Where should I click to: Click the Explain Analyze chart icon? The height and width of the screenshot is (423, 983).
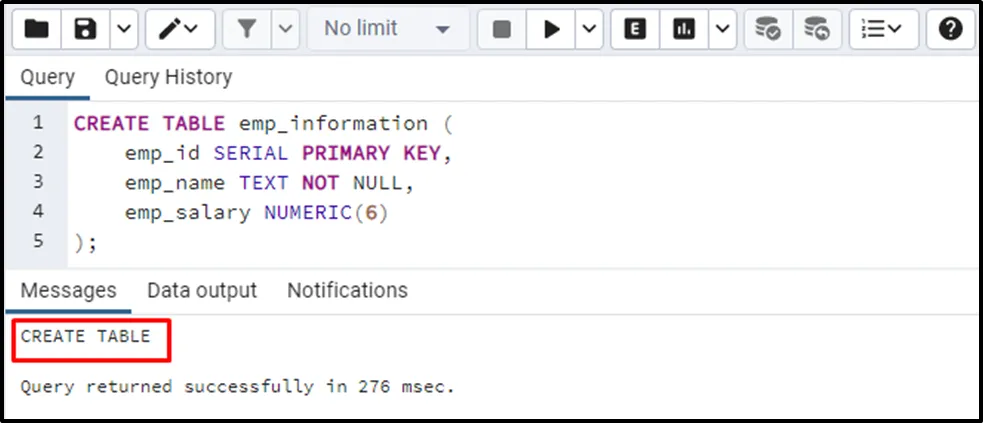point(684,30)
